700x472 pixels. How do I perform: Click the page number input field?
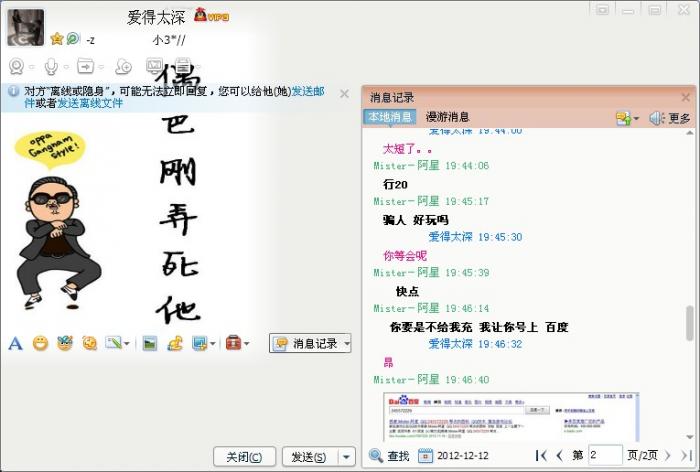coord(605,455)
